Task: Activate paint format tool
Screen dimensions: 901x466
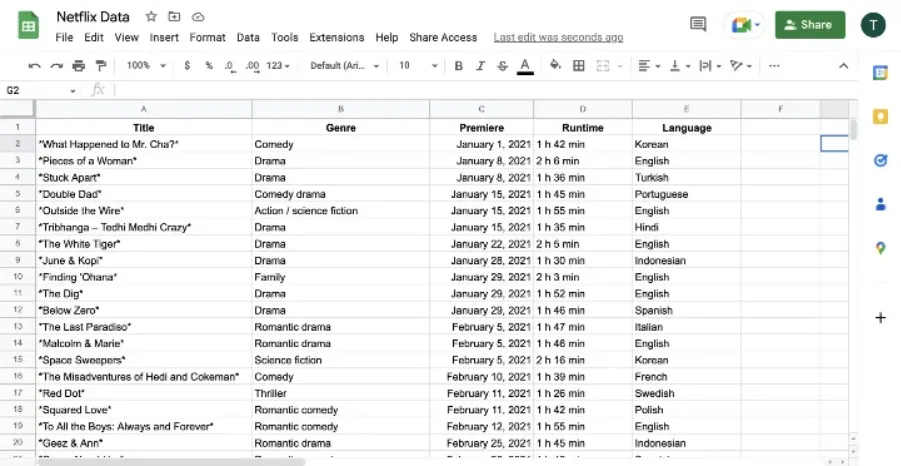Action: [x=101, y=66]
